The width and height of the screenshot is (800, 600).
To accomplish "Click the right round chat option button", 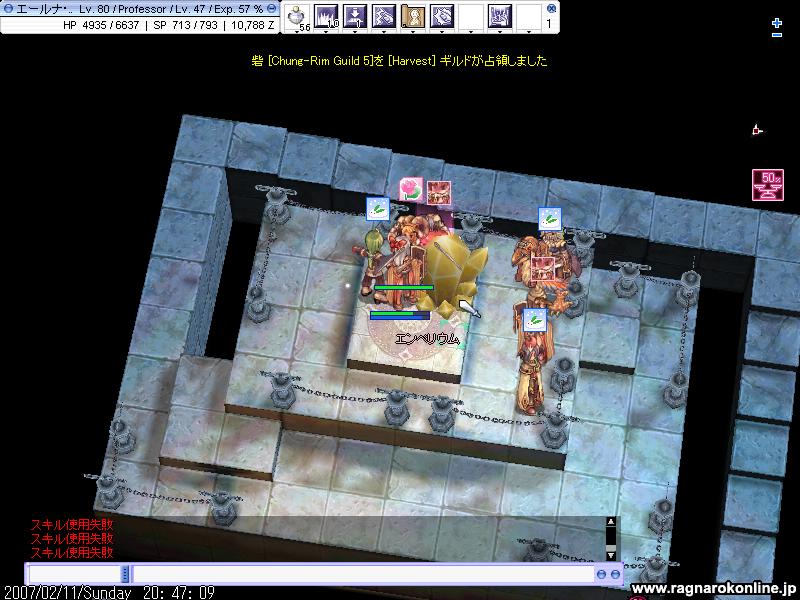I will coord(615,574).
